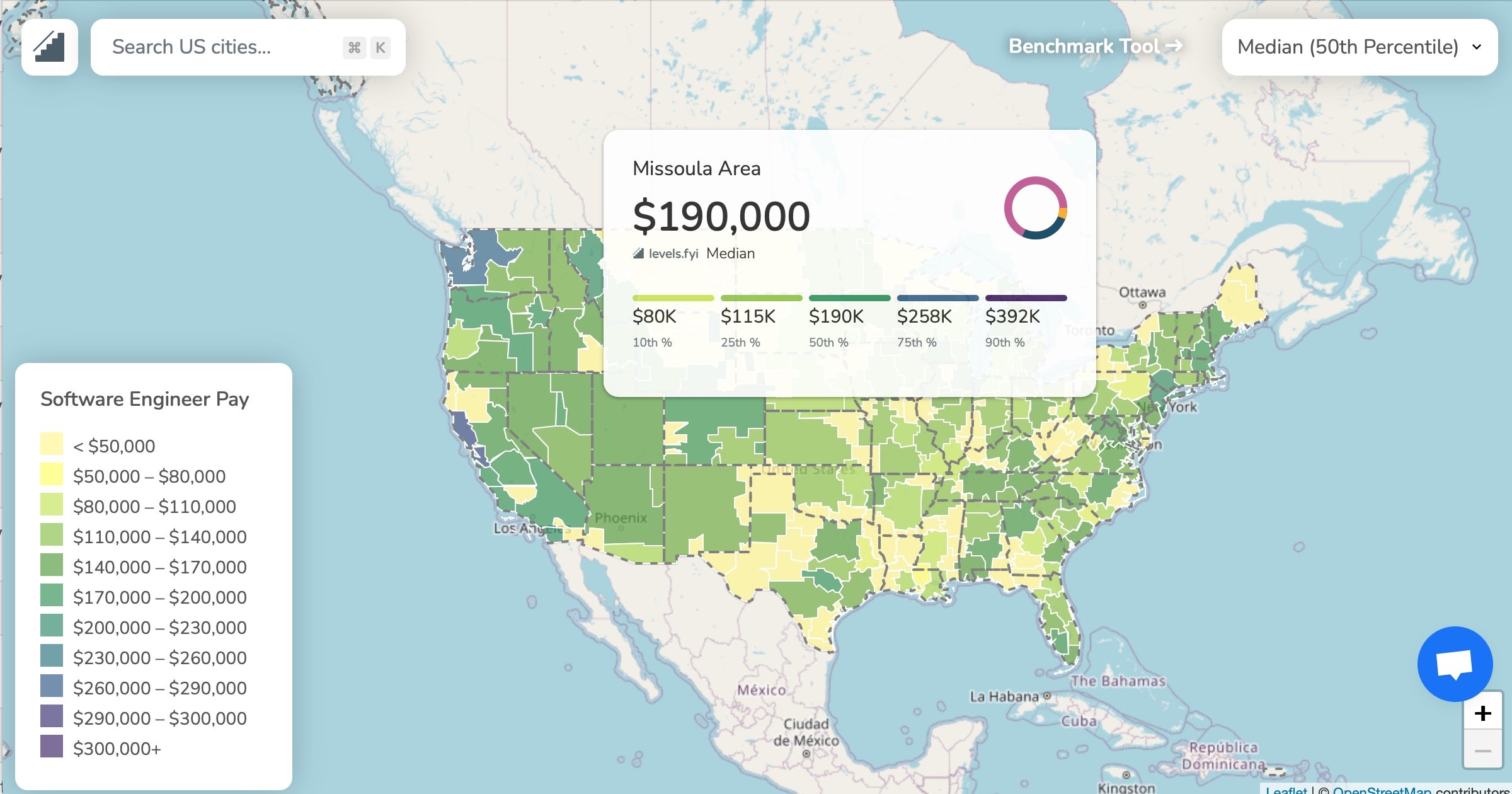The height and width of the screenshot is (794, 1512).
Task: Click keyboard shortcut K icon in search
Action: coord(380,47)
